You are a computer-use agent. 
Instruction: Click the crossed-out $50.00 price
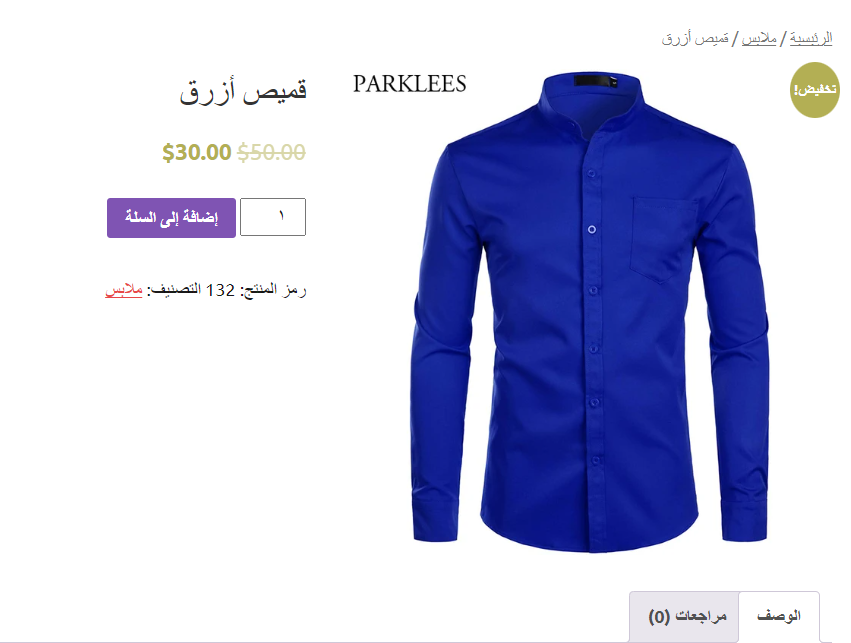(x=271, y=152)
